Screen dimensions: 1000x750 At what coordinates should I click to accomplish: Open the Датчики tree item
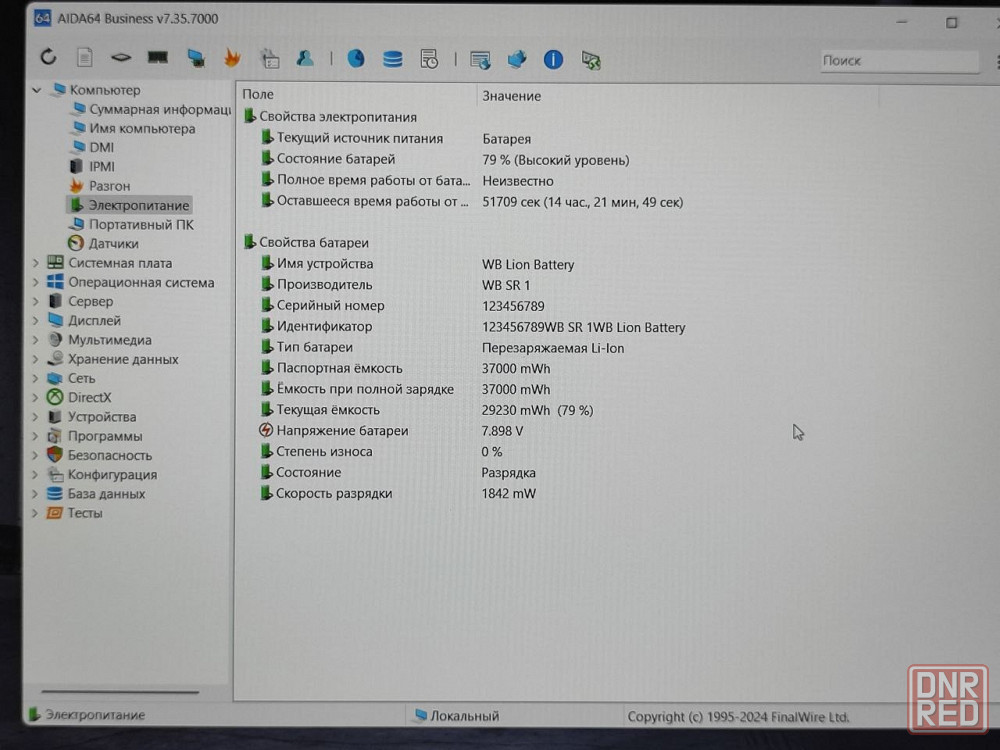(x=103, y=244)
